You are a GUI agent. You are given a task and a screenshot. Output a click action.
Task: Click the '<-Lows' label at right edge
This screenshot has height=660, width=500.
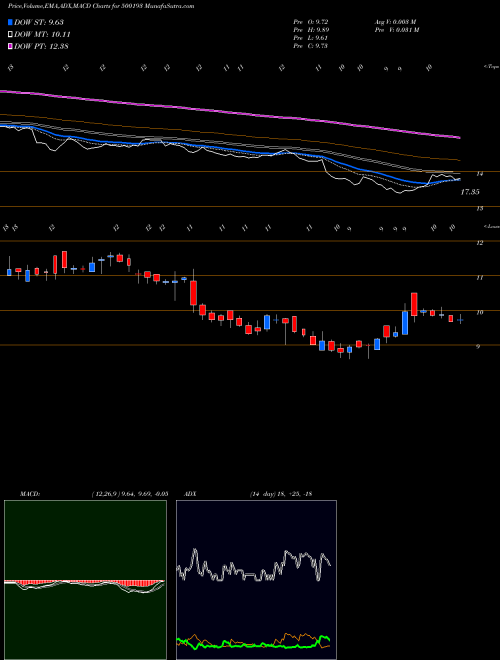[491, 226]
